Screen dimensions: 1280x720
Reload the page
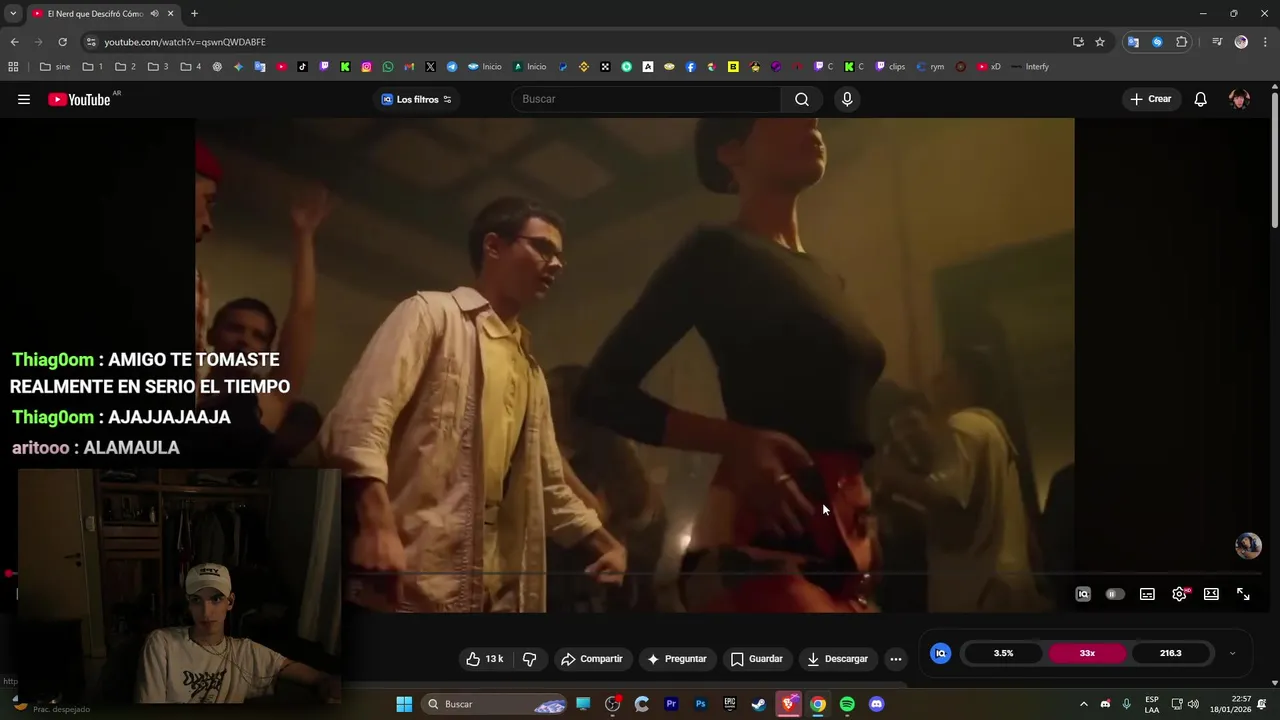coord(62,42)
